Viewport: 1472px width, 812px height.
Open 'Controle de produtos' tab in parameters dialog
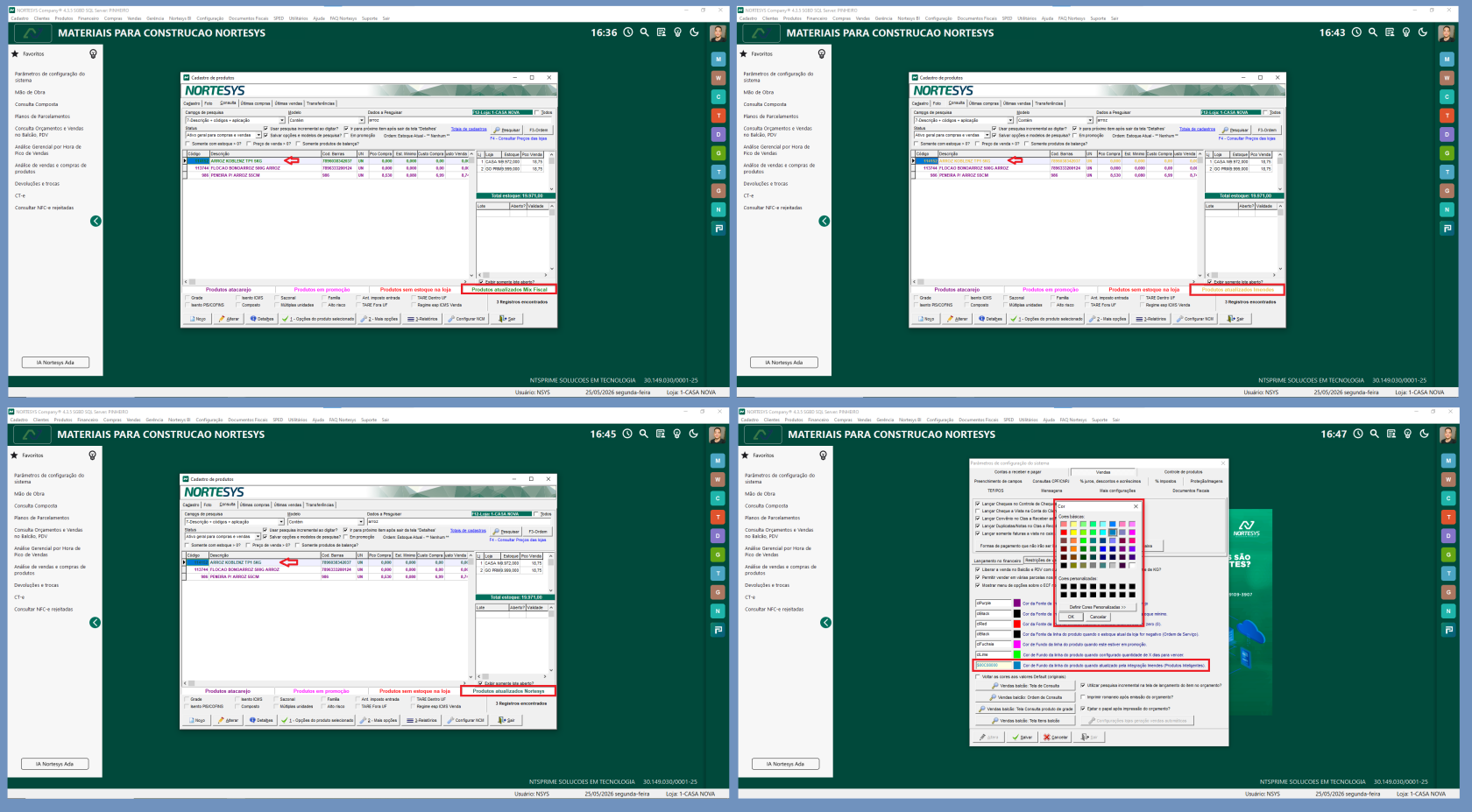pos(1183,472)
